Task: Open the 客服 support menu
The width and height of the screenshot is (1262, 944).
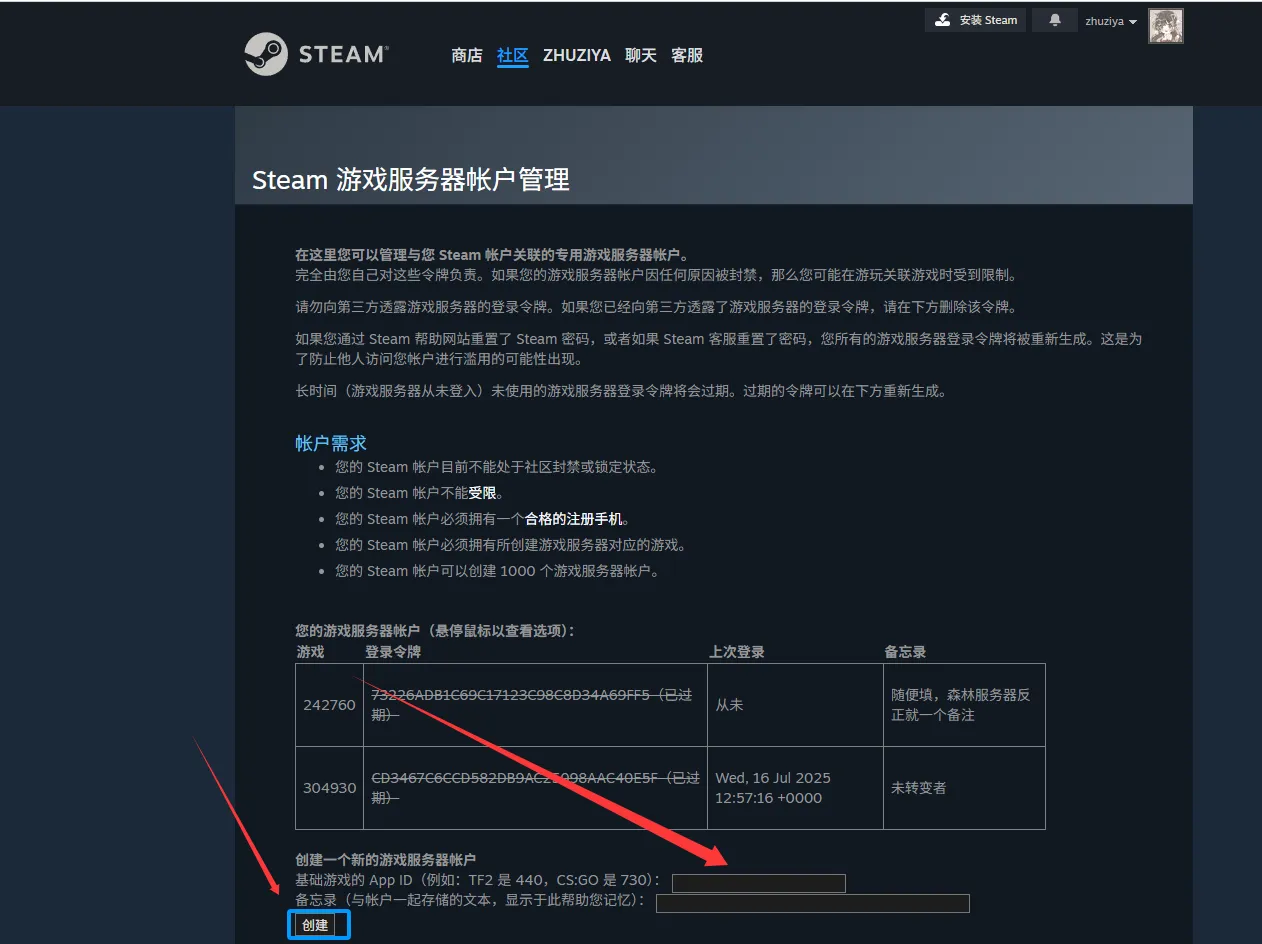Action: click(x=687, y=56)
